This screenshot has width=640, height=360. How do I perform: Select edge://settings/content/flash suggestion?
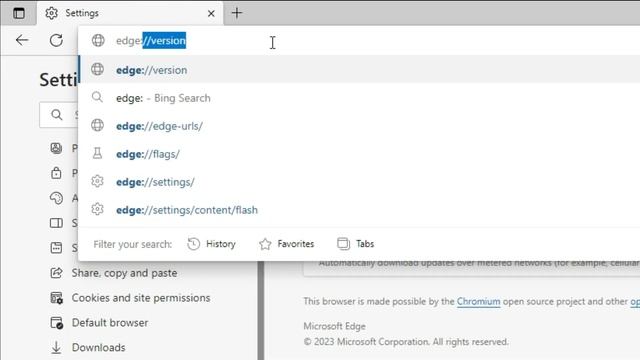[359, 210]
